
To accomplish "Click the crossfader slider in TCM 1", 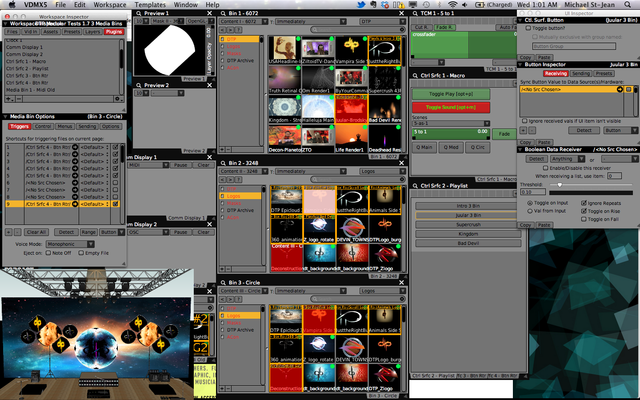I will tap(464, 44).
